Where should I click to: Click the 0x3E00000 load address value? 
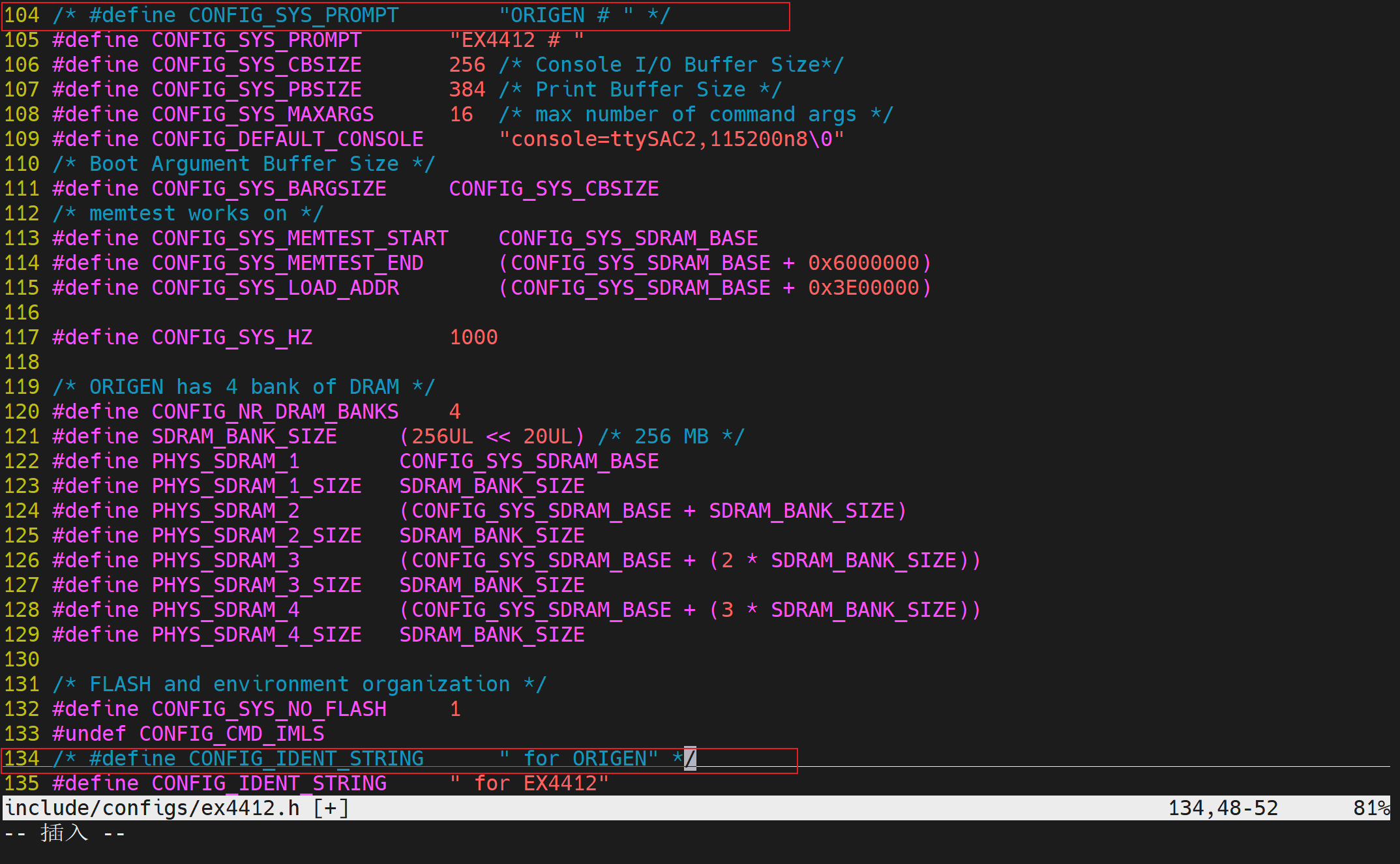863,288
